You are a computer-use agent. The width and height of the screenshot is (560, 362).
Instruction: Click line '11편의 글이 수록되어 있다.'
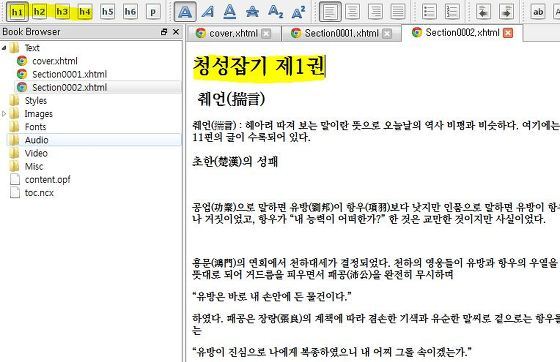pyautogui.click(x=251, y=137)
